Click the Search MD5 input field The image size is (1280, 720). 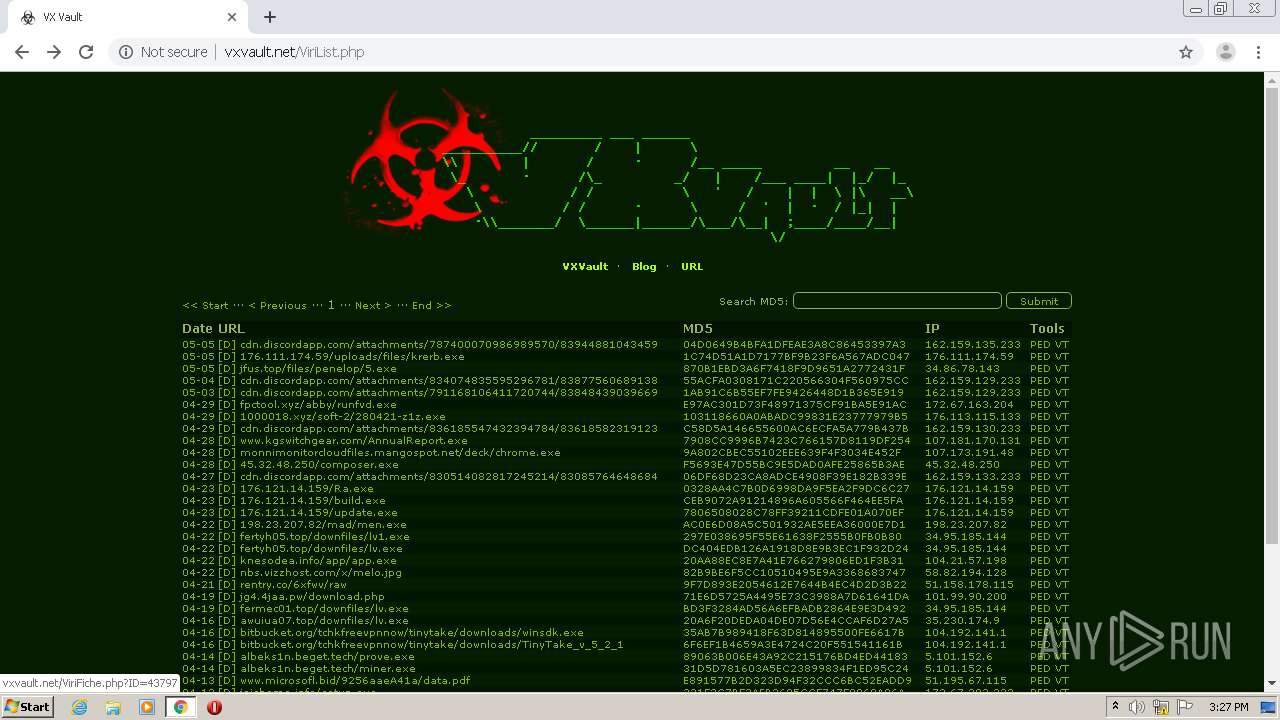897,301
